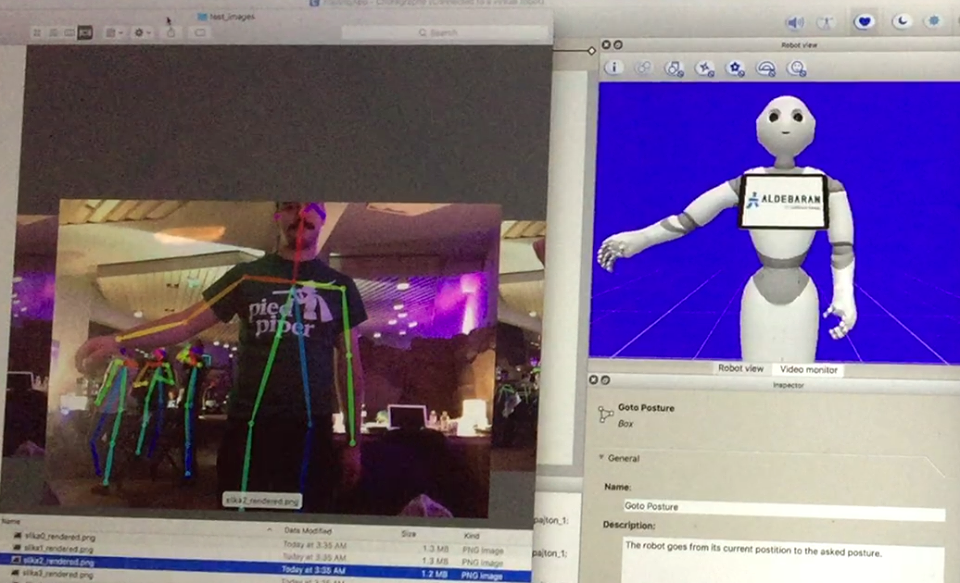Viewport: 960px width, 583px height.
Task: Click the diamond marker left of Robot view
Action: [x=591, y=51]
